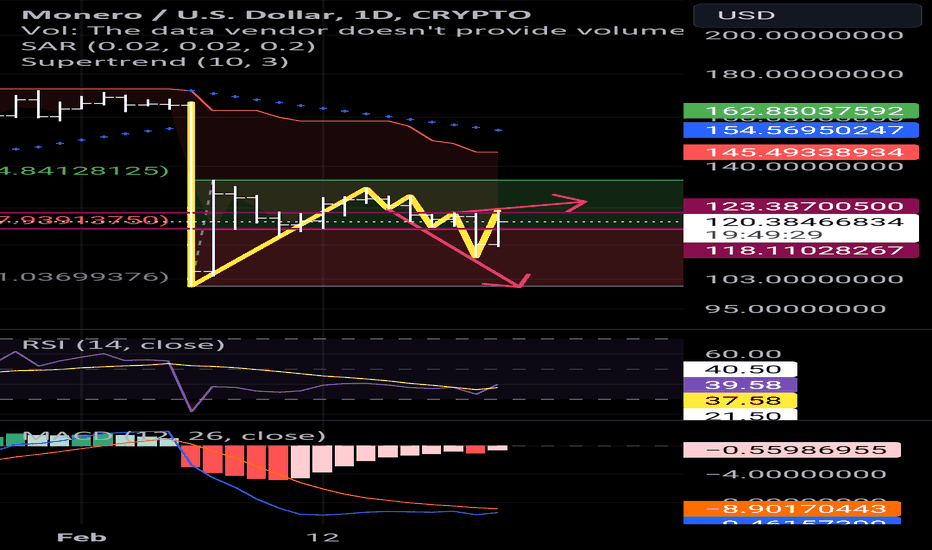This screenshot has height=550, width=932.
Task: Click the 123.38700500 price level label
Action: [801, 206]
